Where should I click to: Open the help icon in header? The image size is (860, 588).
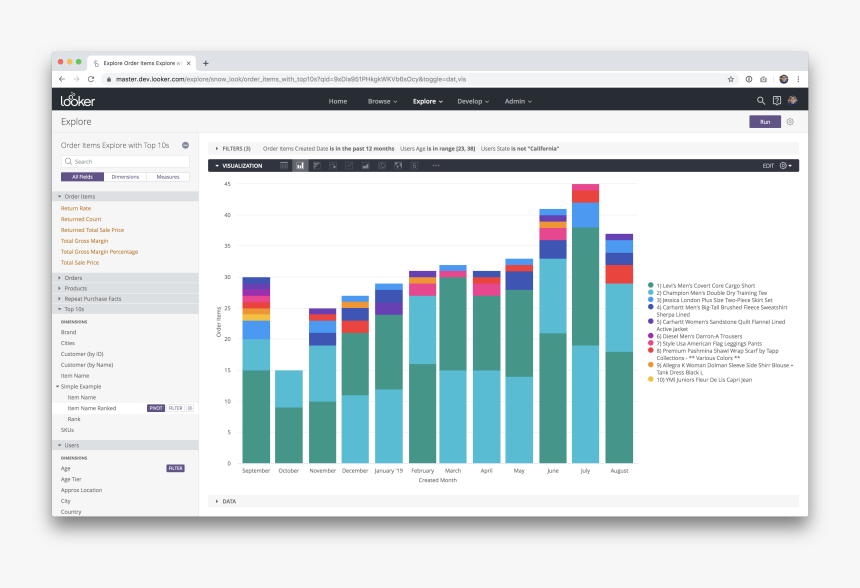coord(777,101)
